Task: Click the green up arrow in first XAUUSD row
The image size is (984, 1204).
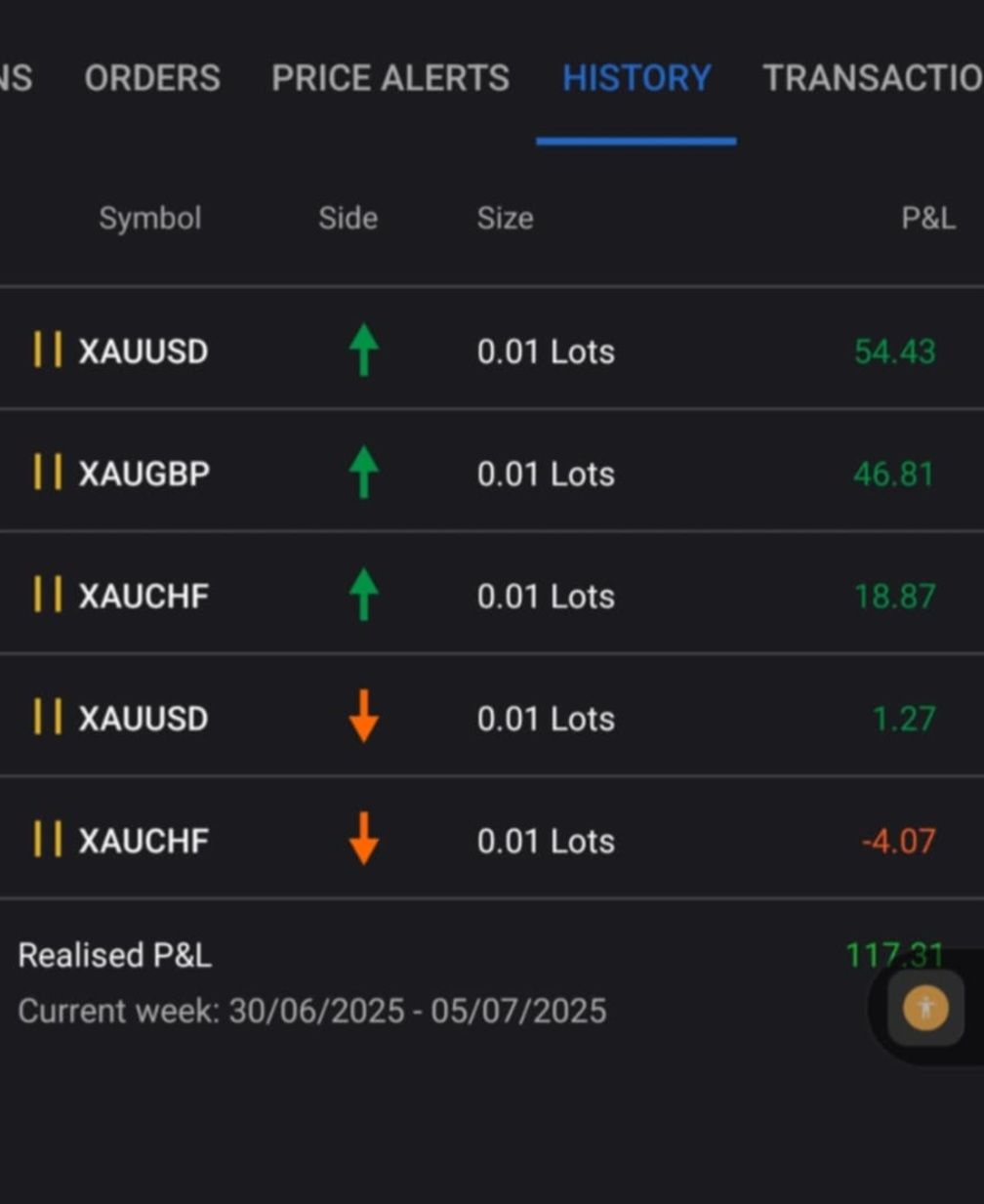Action: (x=363, y=350)
